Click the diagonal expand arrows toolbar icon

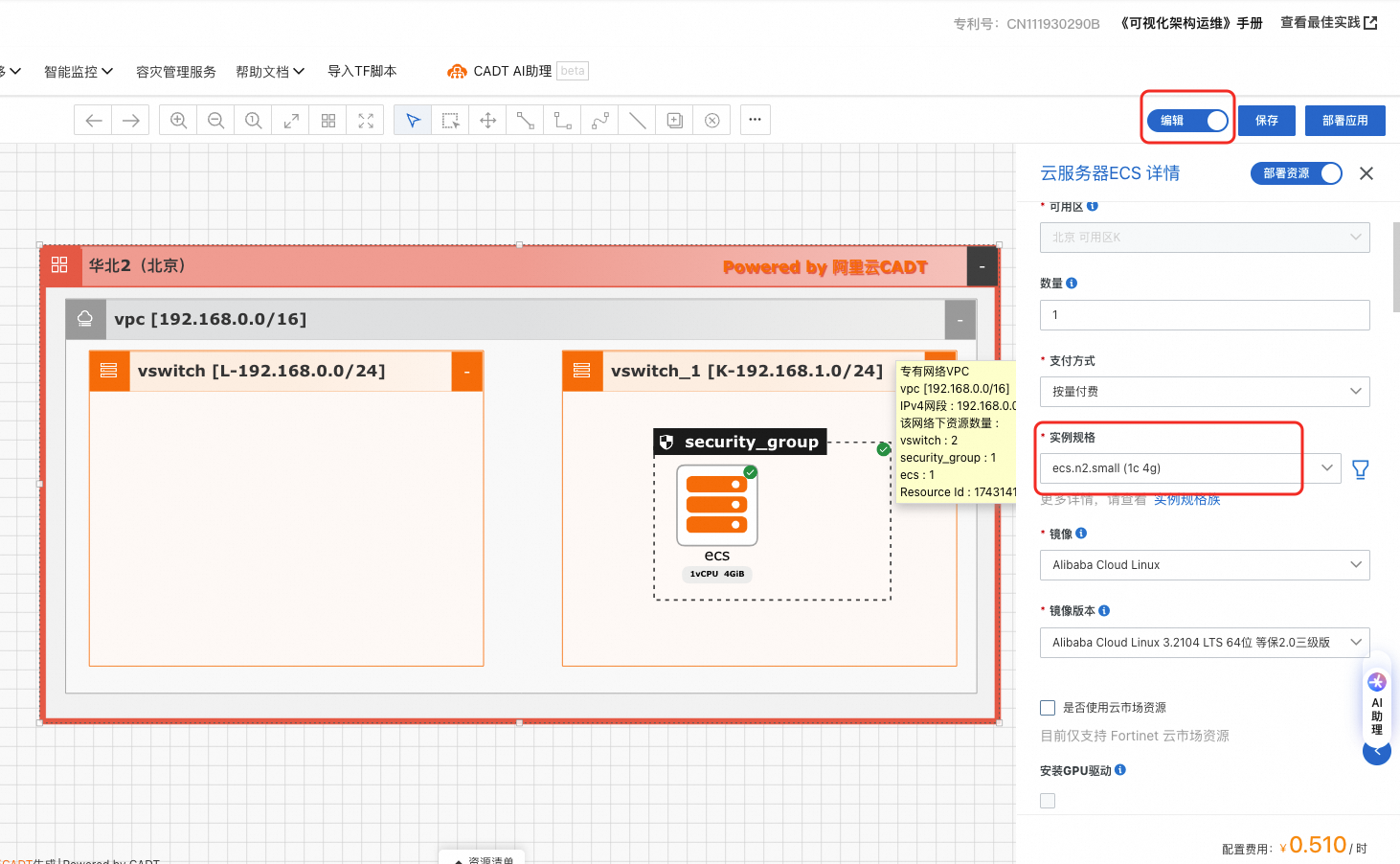coord(290,120)
